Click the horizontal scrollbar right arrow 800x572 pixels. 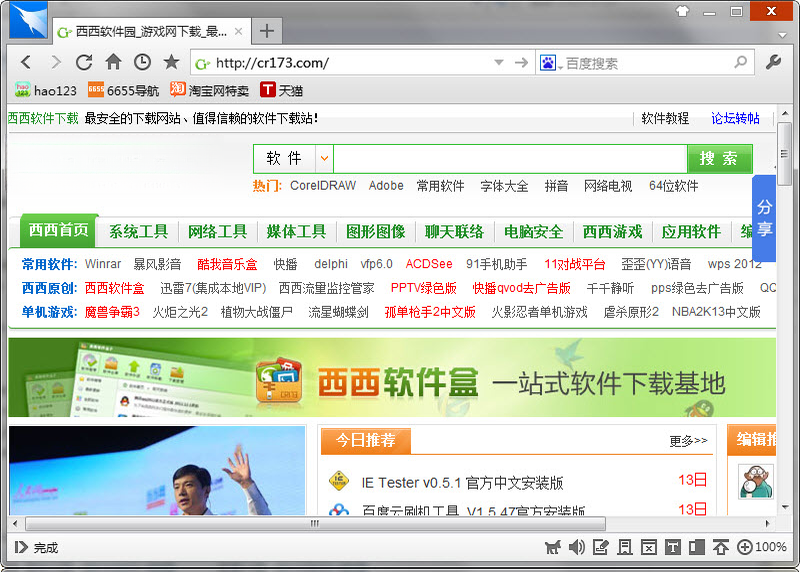point(767,524)
